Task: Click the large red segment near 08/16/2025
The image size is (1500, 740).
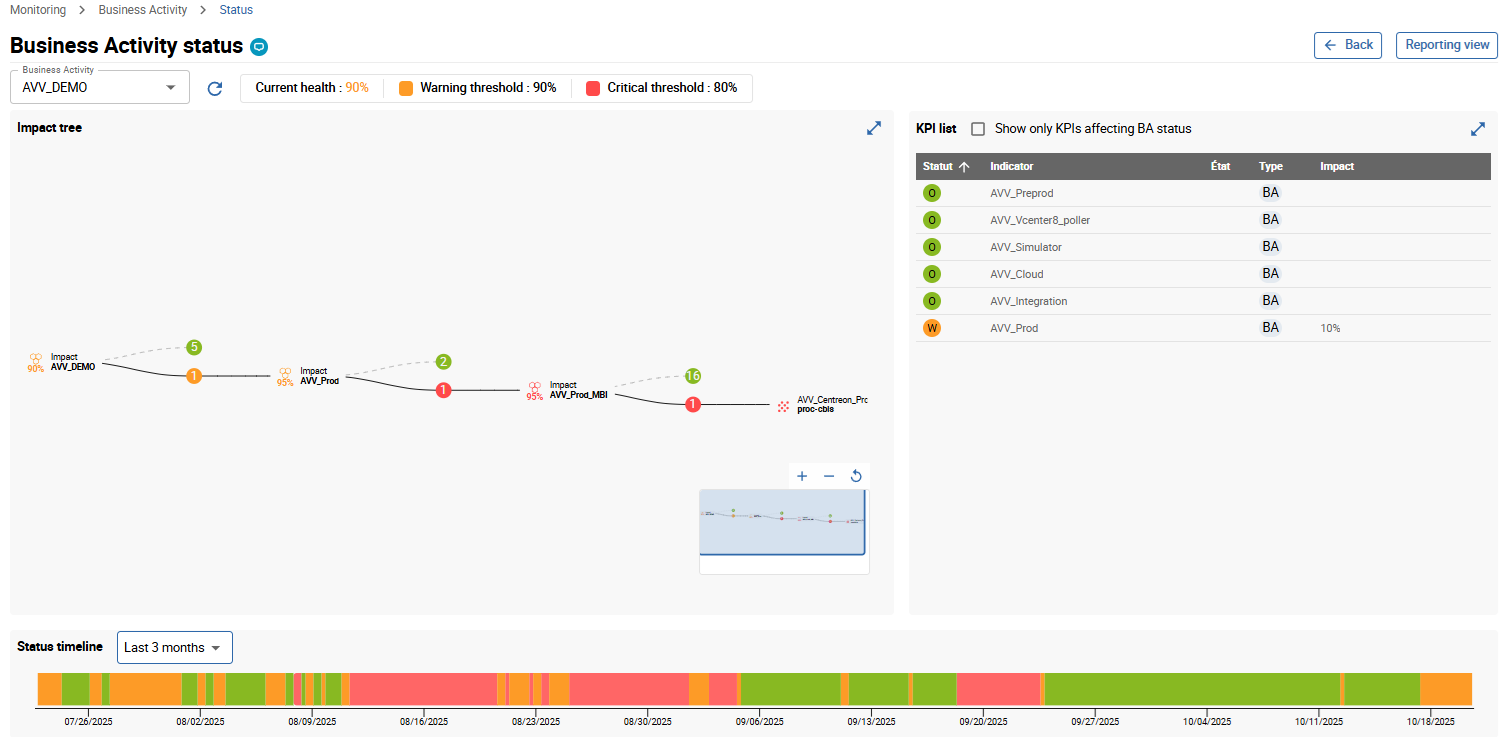Action: coord(422,689)
